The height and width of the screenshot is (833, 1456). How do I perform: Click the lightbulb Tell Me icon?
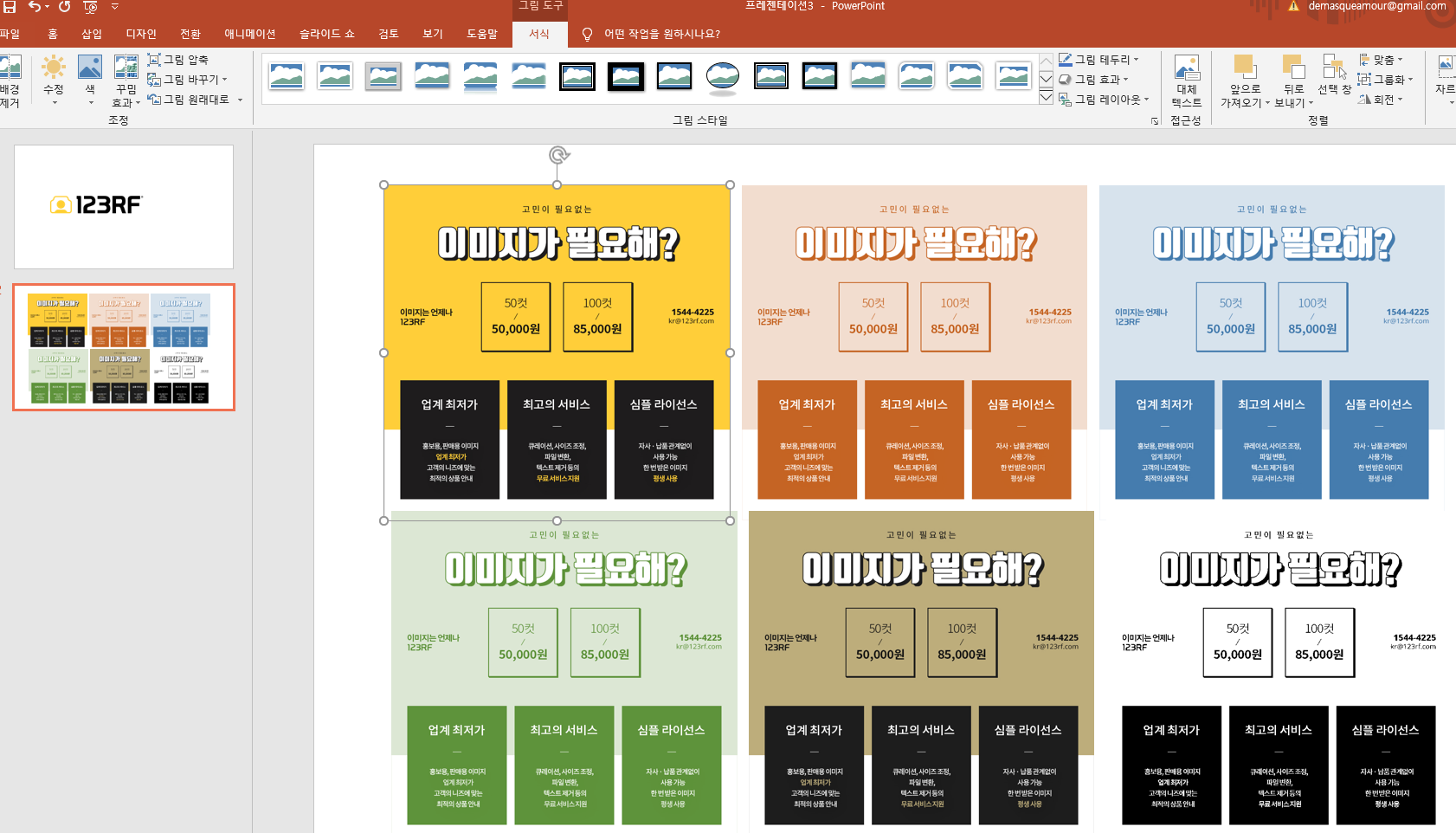(x=587, y=35)
